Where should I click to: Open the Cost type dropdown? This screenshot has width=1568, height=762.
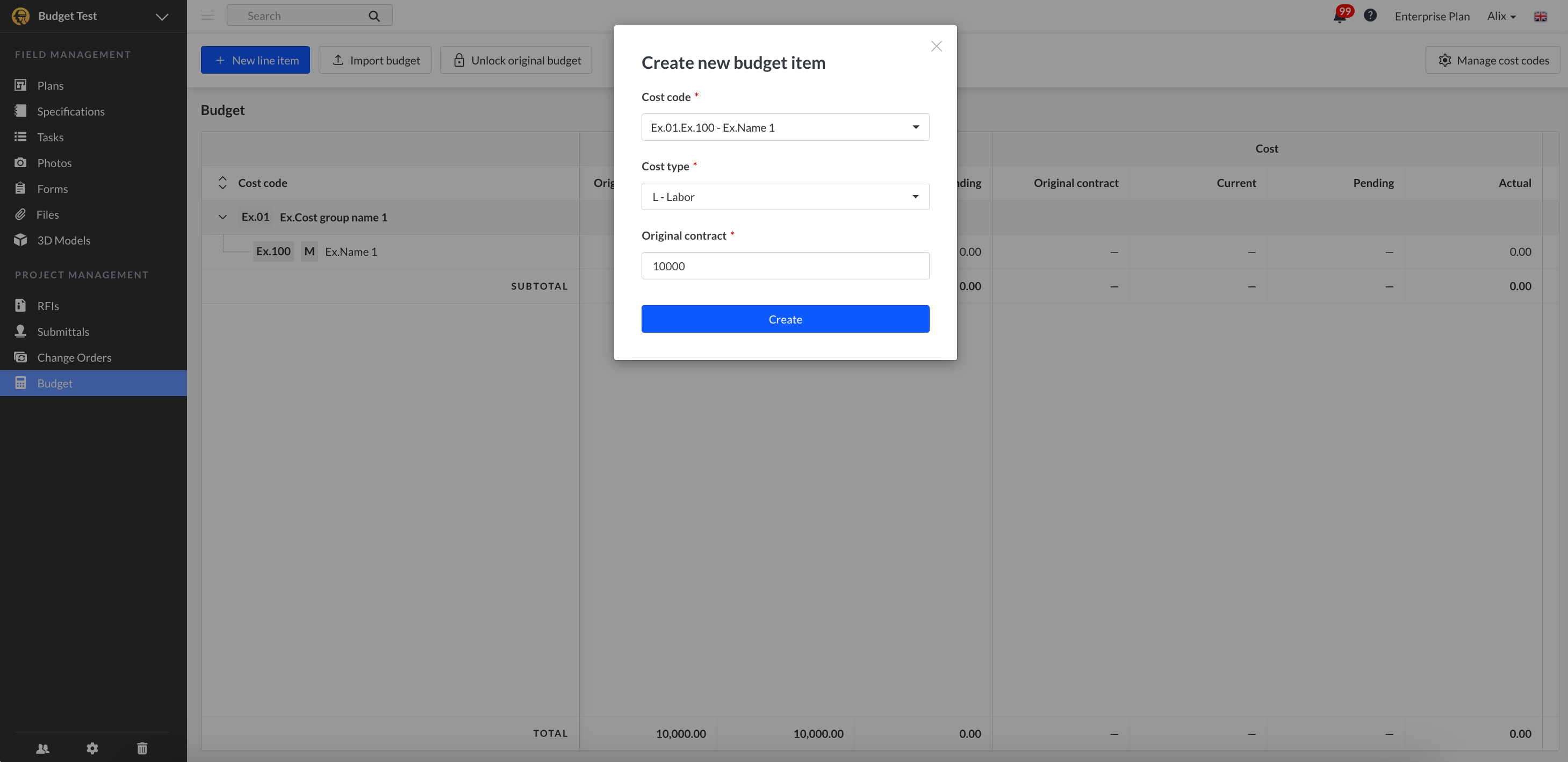[x=785, y=197]
